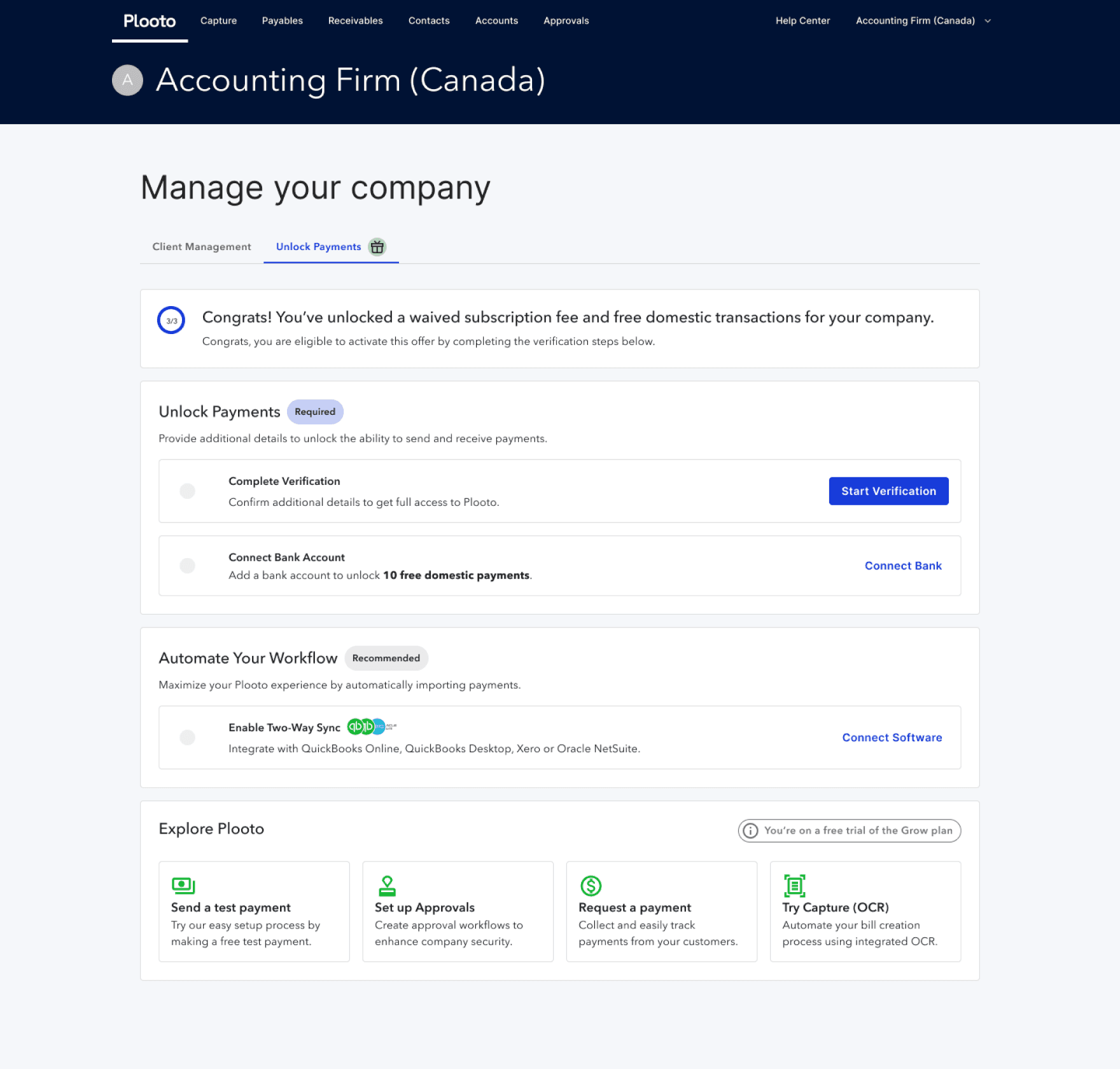Click the Plooto logo

[x=150, y=21]
